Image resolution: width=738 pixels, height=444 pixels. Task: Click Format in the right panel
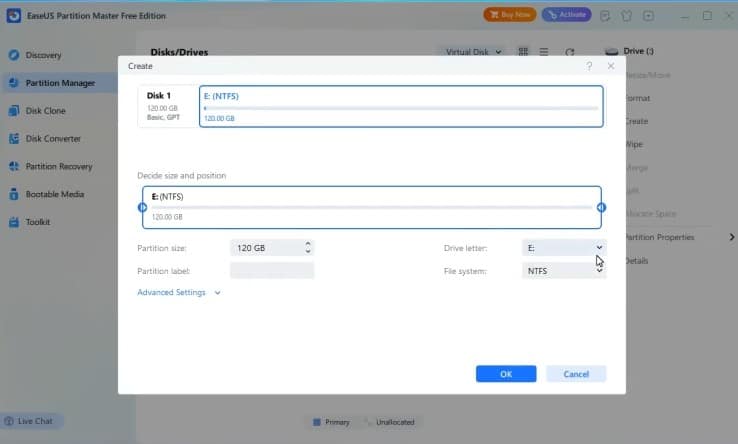coord(638,98)
